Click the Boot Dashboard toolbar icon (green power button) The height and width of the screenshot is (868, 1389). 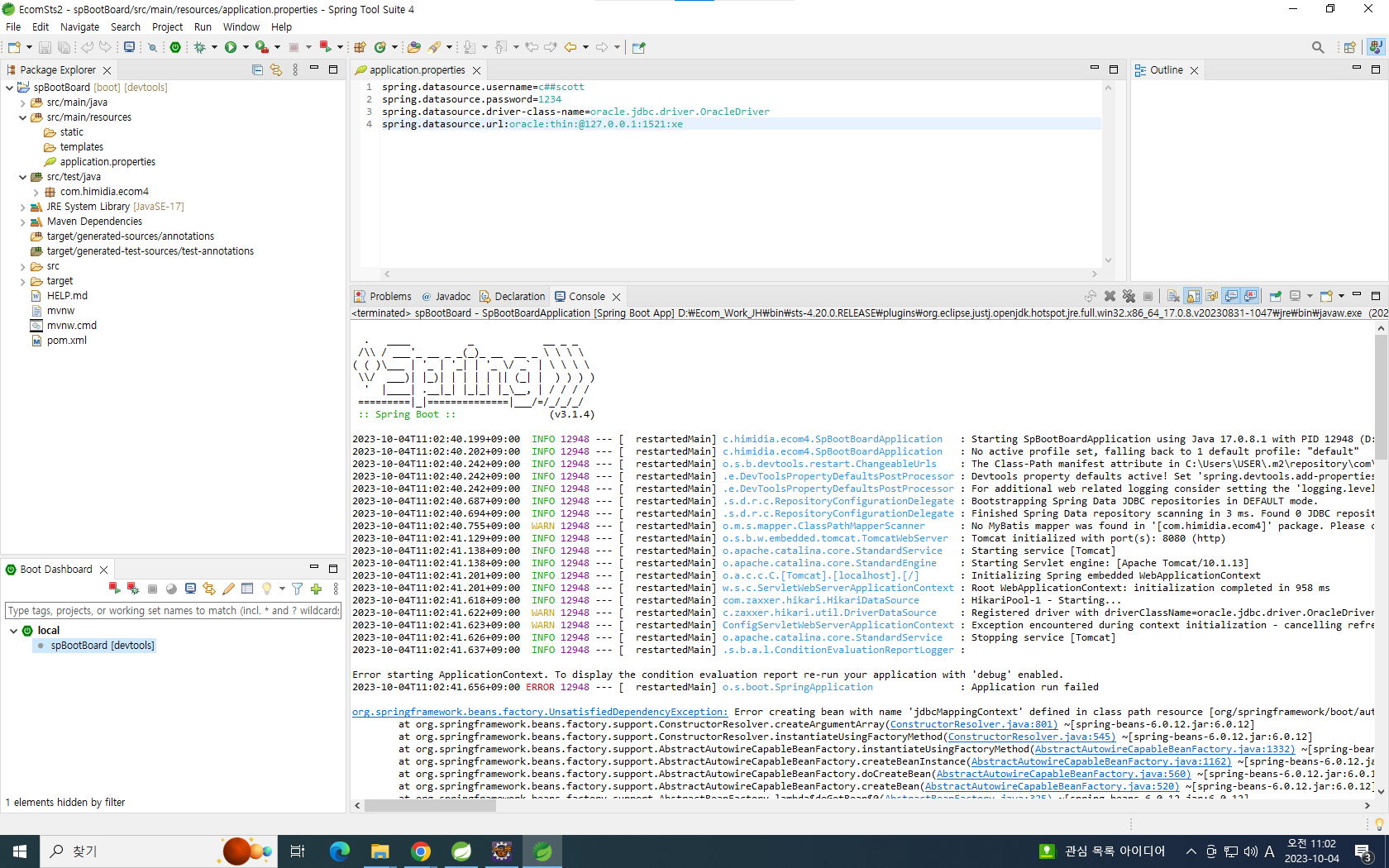click(x=175, y=47)
